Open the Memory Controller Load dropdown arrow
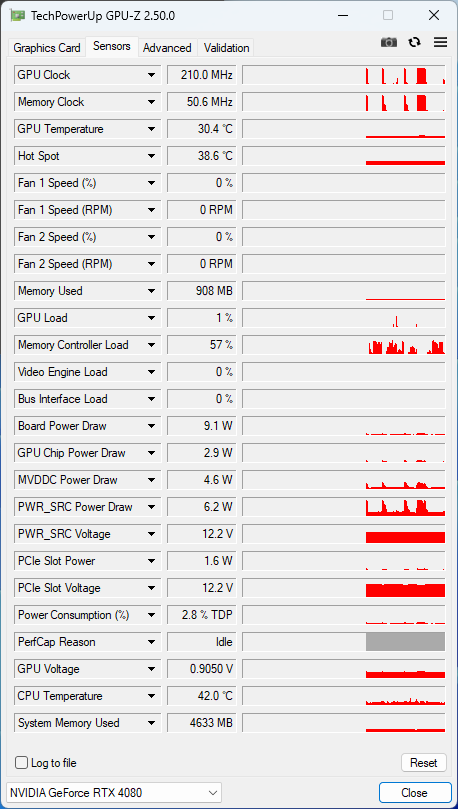The image size is (458, 809). [151, 345]
